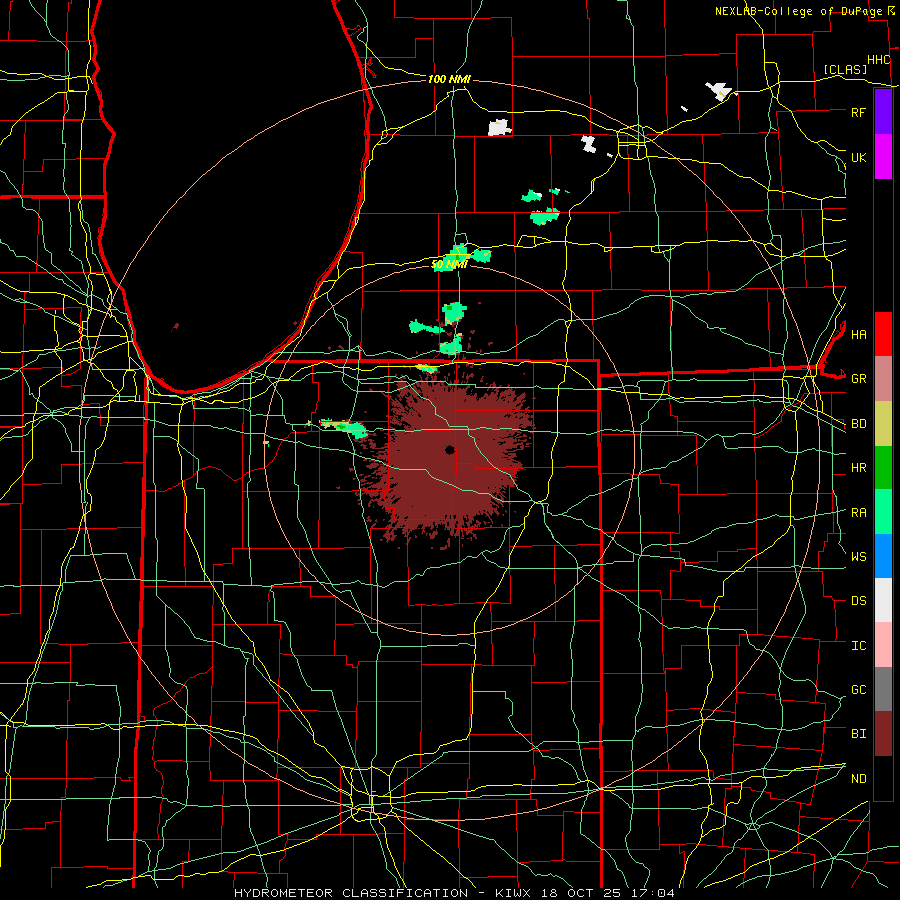Click the HR legend label
Image resolution: width=900 pixels, height=900 pixels.
click(858, 468)
